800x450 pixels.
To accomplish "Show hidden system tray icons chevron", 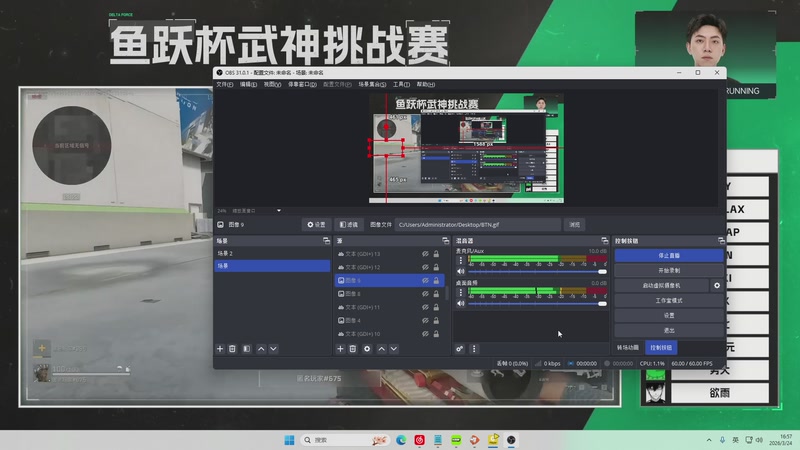I will 709,440.
